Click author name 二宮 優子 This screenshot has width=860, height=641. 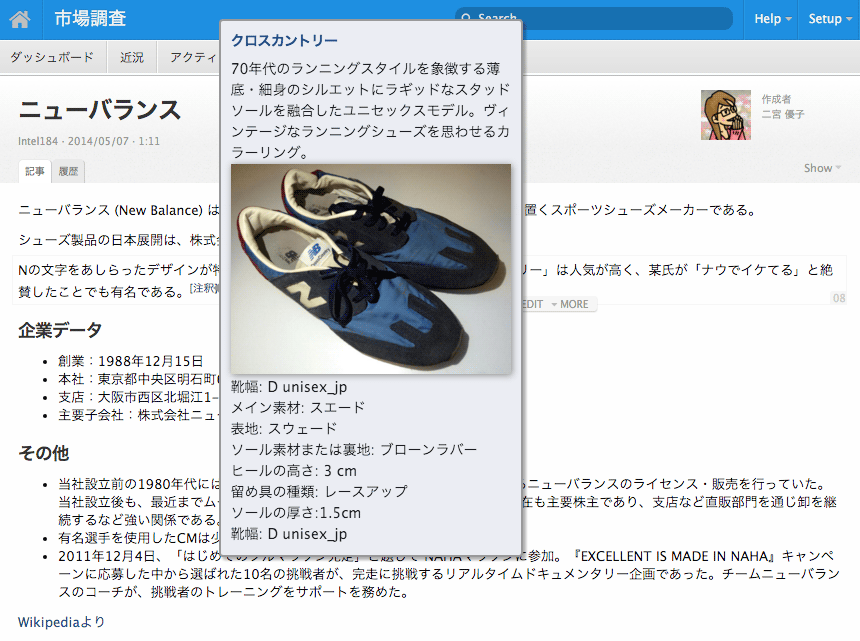pyautogui.click(x=782, y=115)
